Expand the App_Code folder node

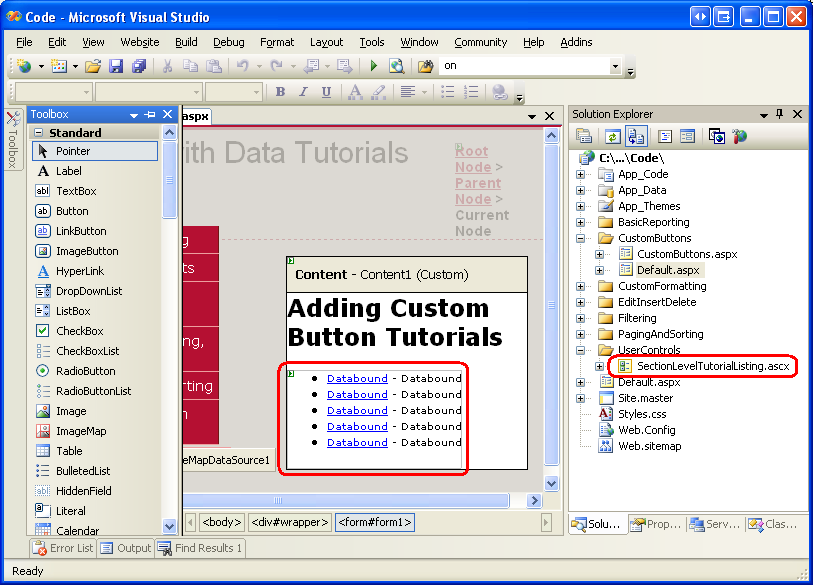coord(581,174)
